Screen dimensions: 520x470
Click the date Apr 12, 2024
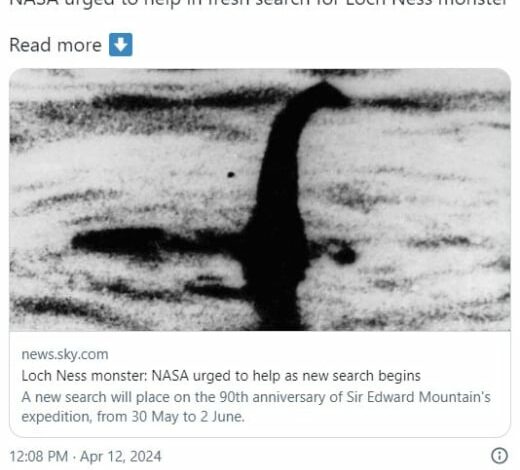click(121, 456)
